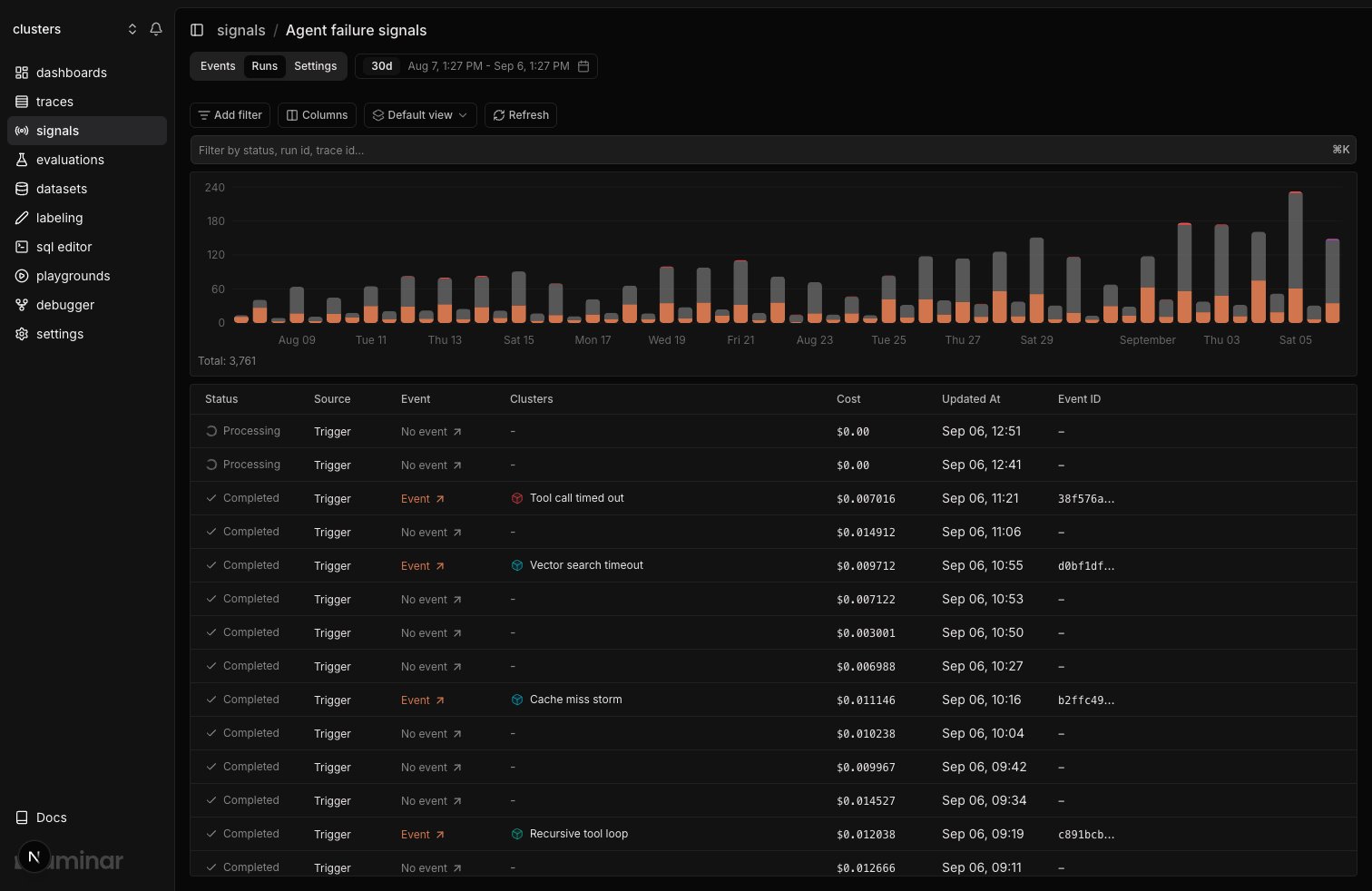
Task: Open the project switcher chevrons
Action: click(x=132, y=29)
